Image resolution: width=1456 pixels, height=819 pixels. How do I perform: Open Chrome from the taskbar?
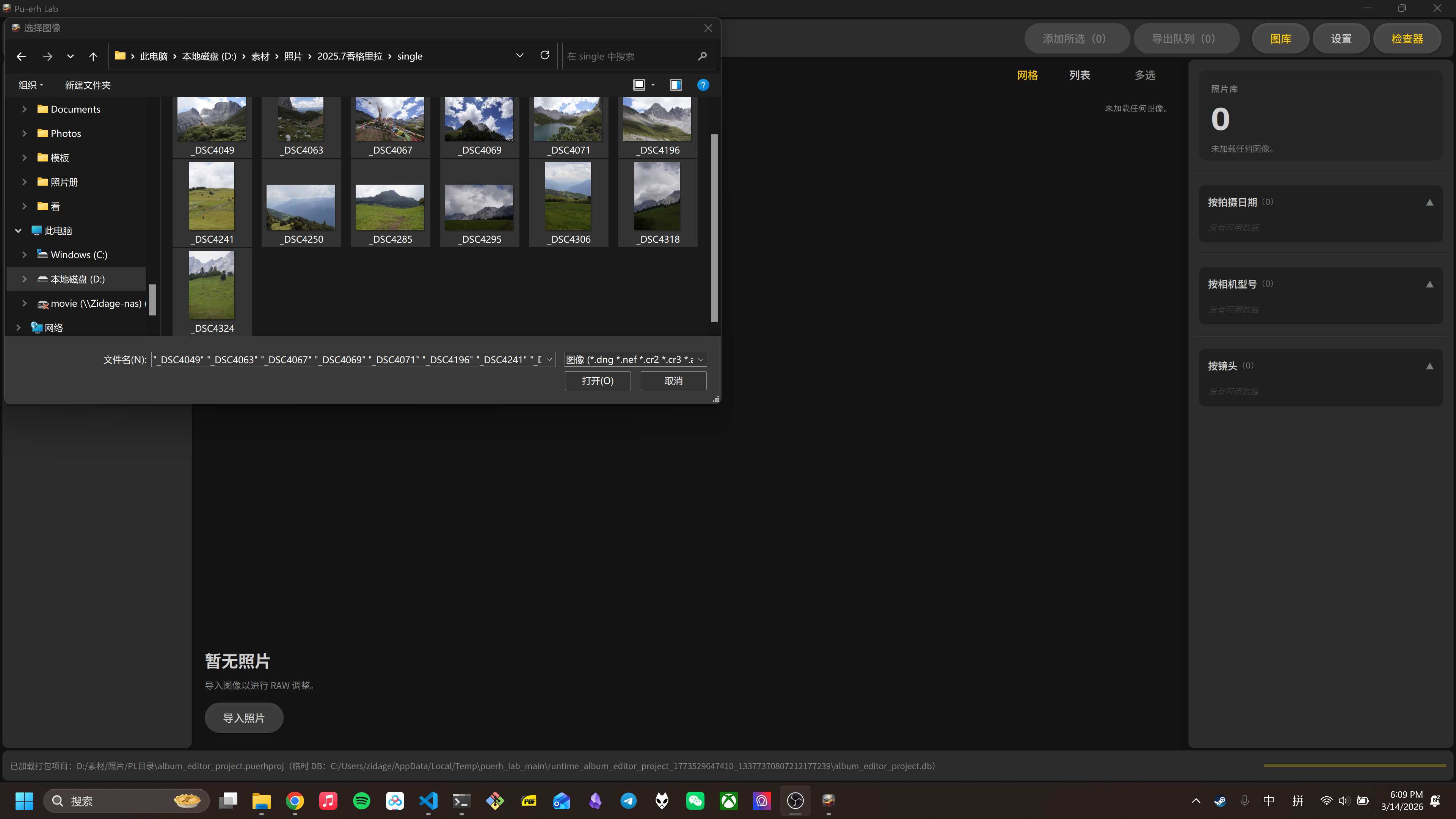click(295, 800)
